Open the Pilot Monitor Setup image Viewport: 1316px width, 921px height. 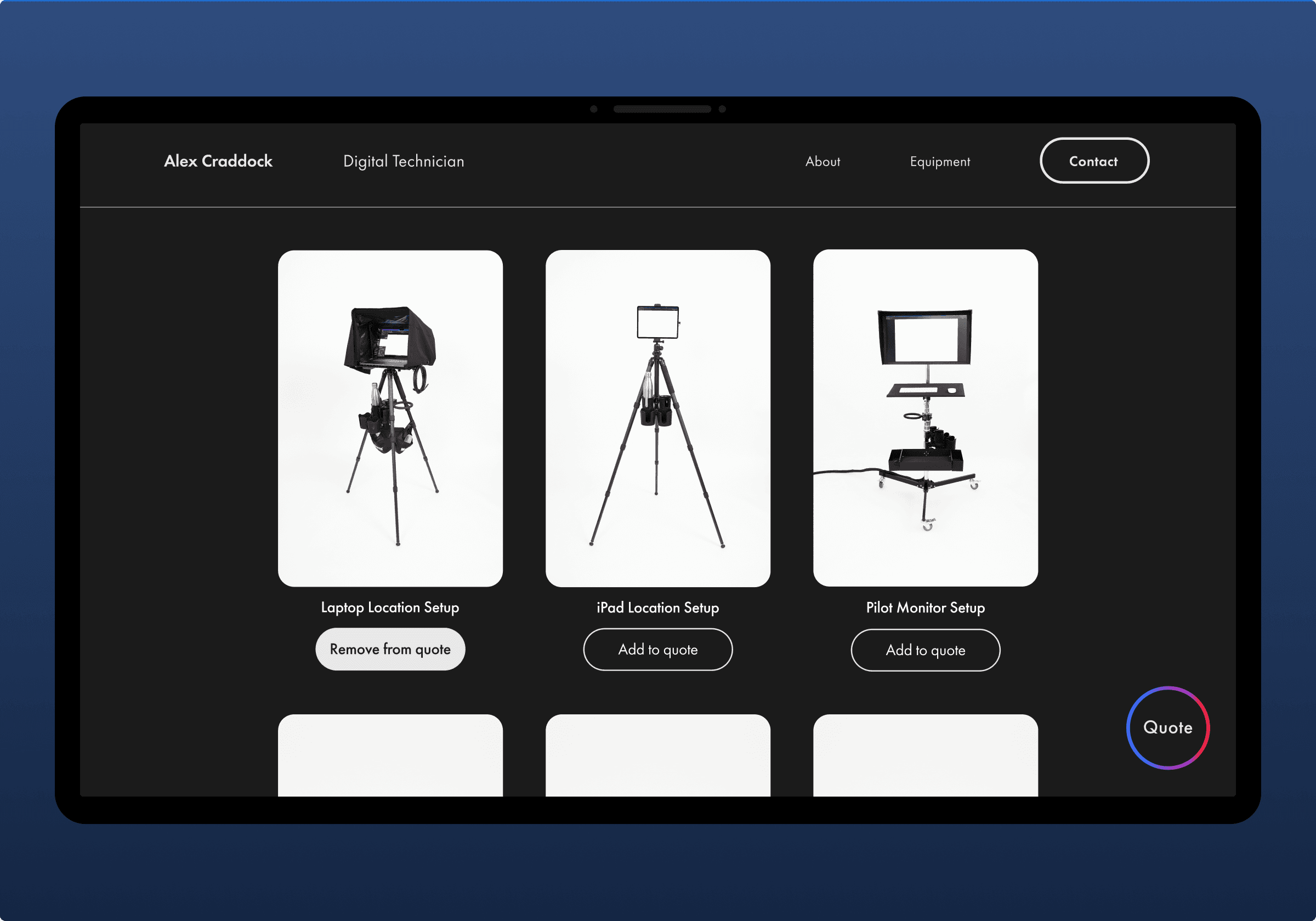925,418
